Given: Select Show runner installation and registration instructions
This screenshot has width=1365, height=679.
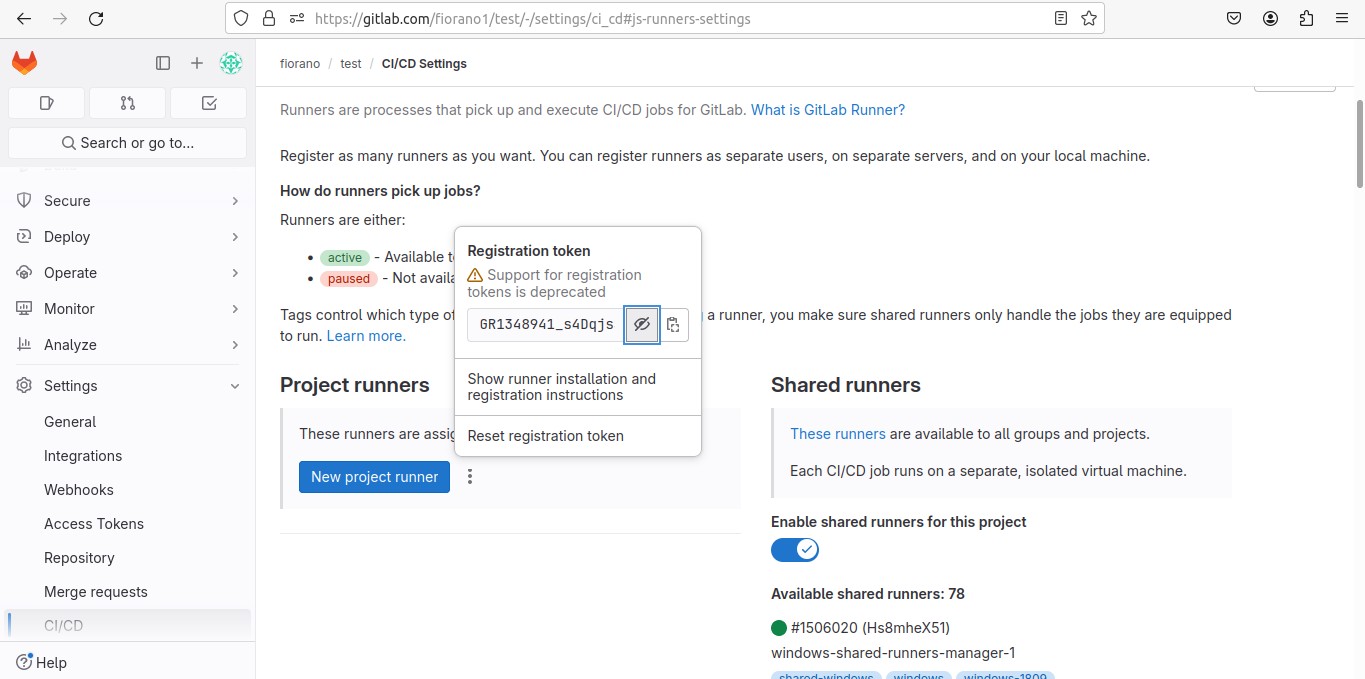Looking at the screenshot, I should [578, 387].
